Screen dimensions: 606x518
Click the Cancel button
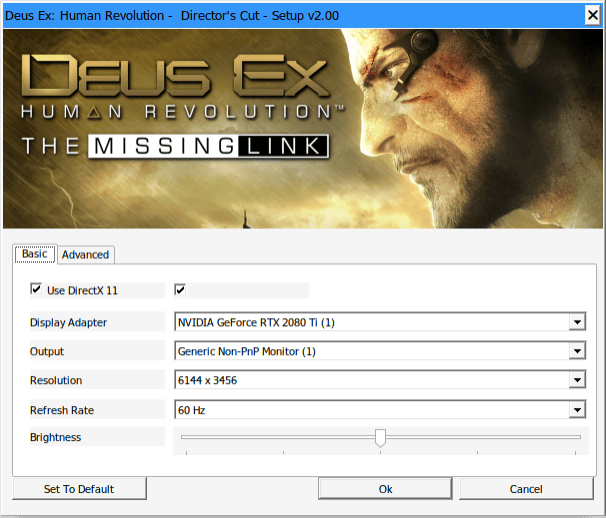[x=525, y=489]
